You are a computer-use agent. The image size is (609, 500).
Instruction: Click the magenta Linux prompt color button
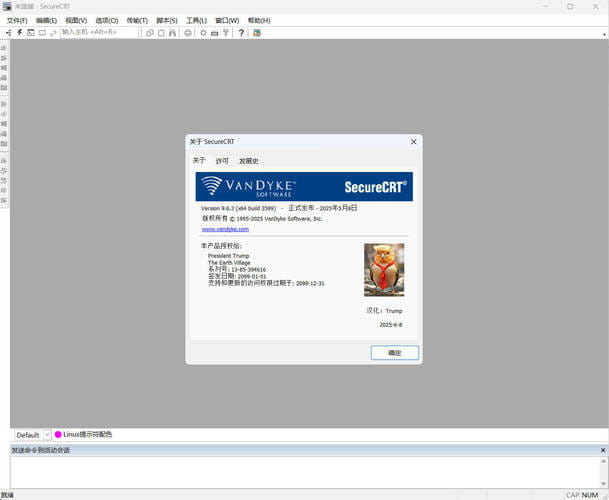[x=58, y=435]
